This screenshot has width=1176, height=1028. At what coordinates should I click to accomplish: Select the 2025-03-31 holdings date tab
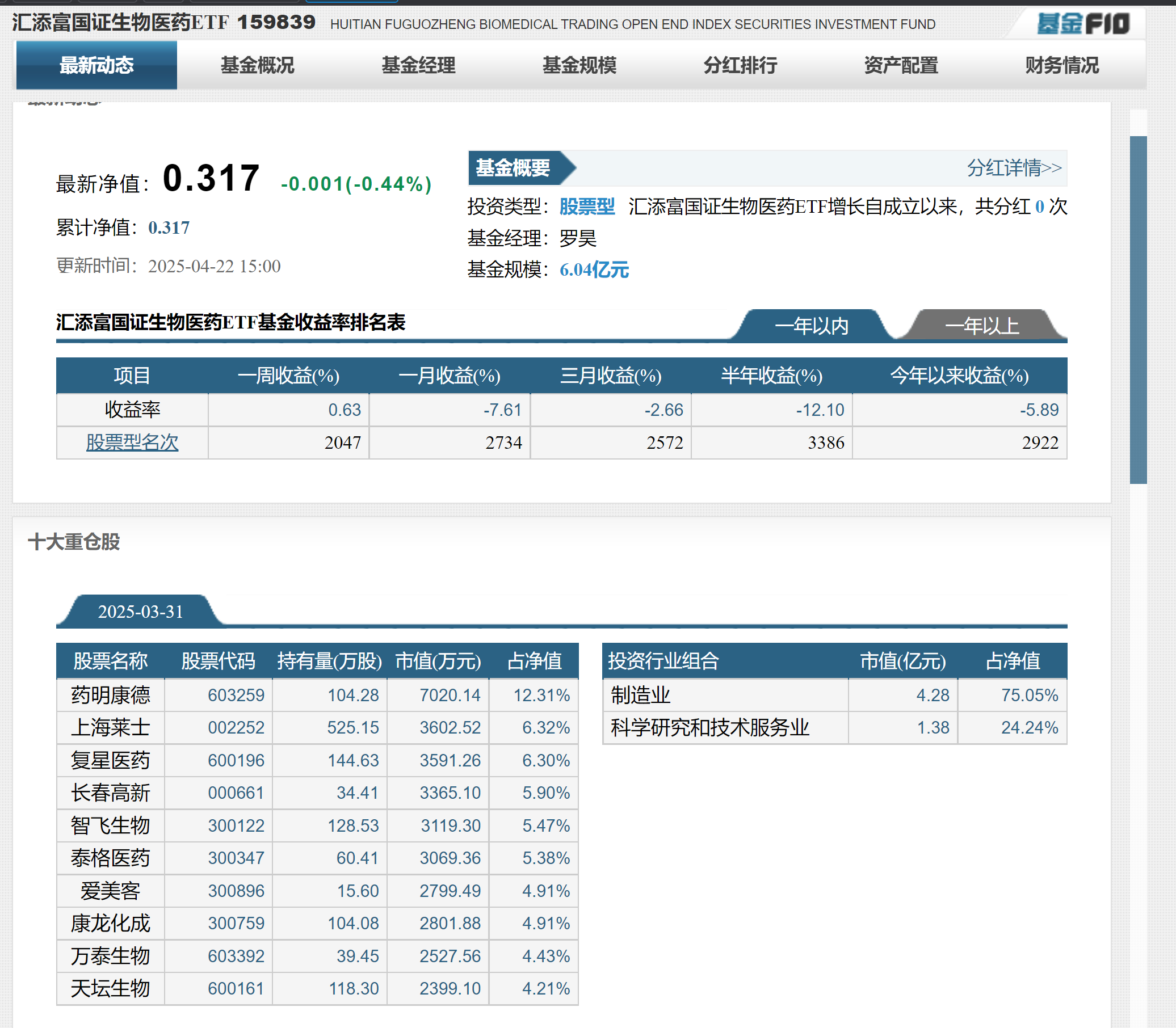[140, 612]
